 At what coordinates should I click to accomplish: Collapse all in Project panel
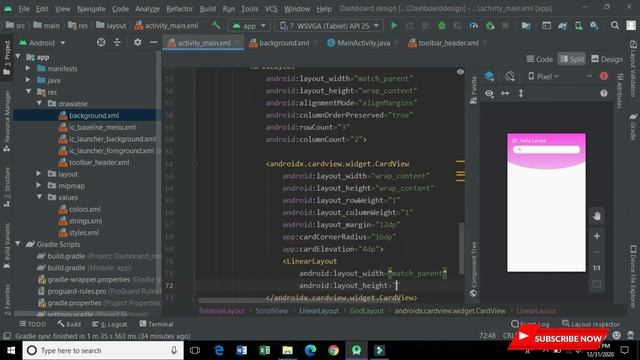coord(117,42)
